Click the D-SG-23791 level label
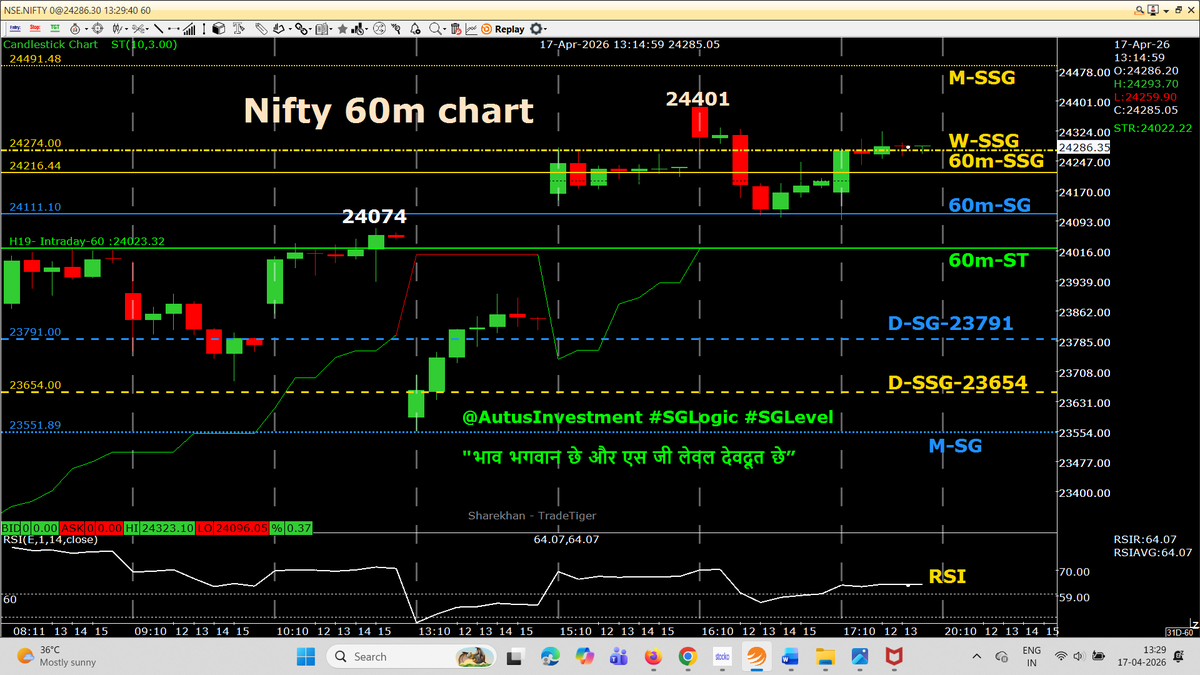 pos(950,323)
